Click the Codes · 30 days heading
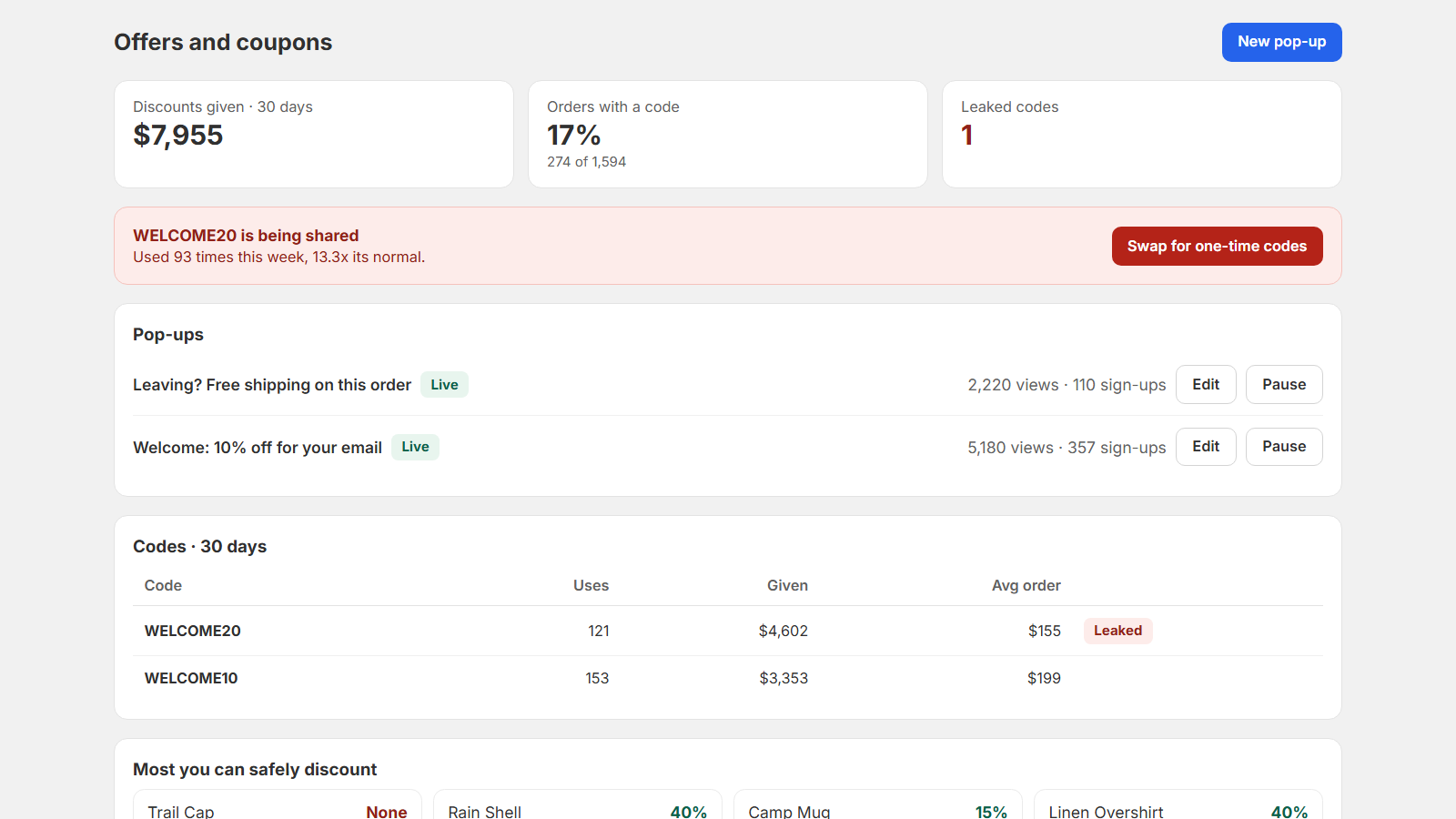The height and width of the screenshot is (819, 1456). pyautogui.click(x=200, y=547)
